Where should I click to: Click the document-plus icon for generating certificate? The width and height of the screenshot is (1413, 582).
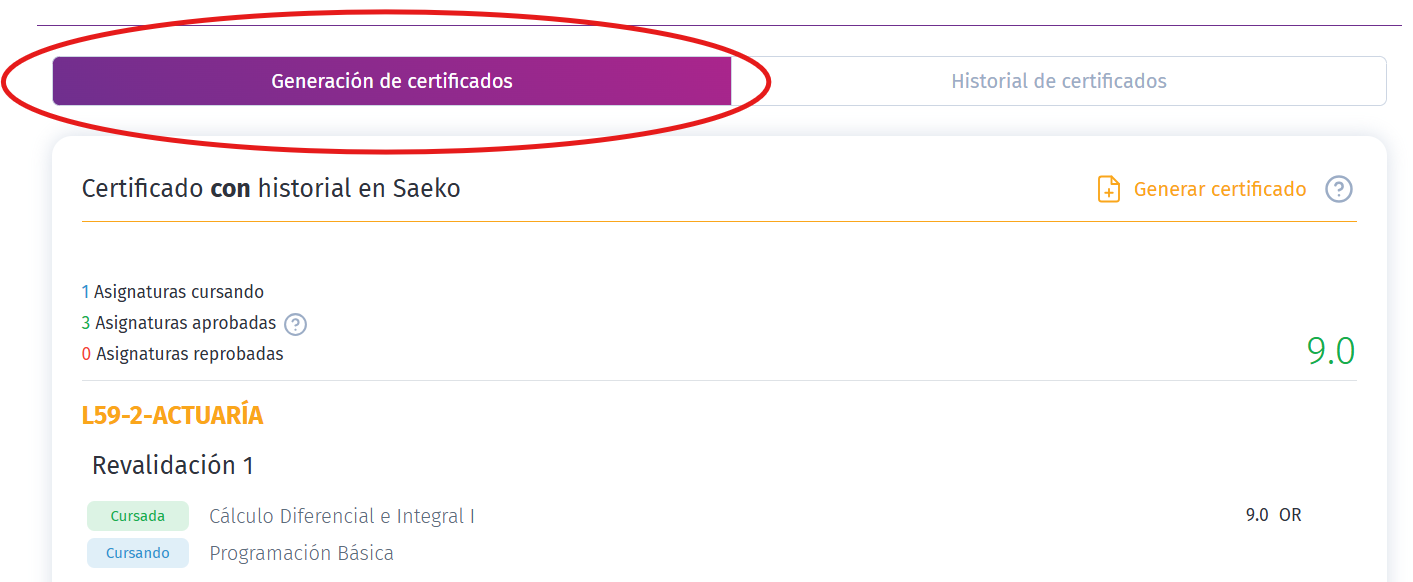[x=1108, y=189]
